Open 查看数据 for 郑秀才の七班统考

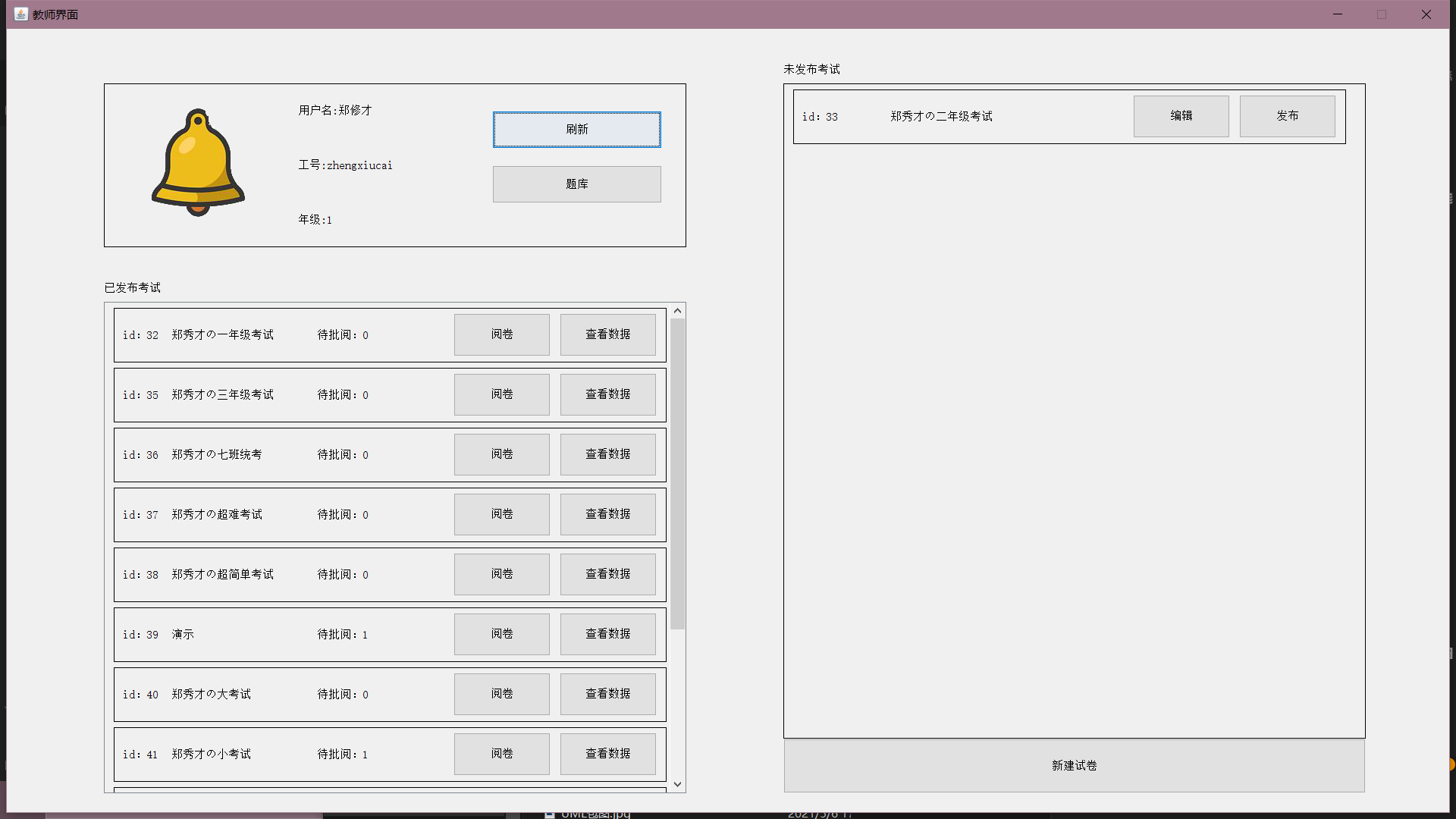pos(607,454)
